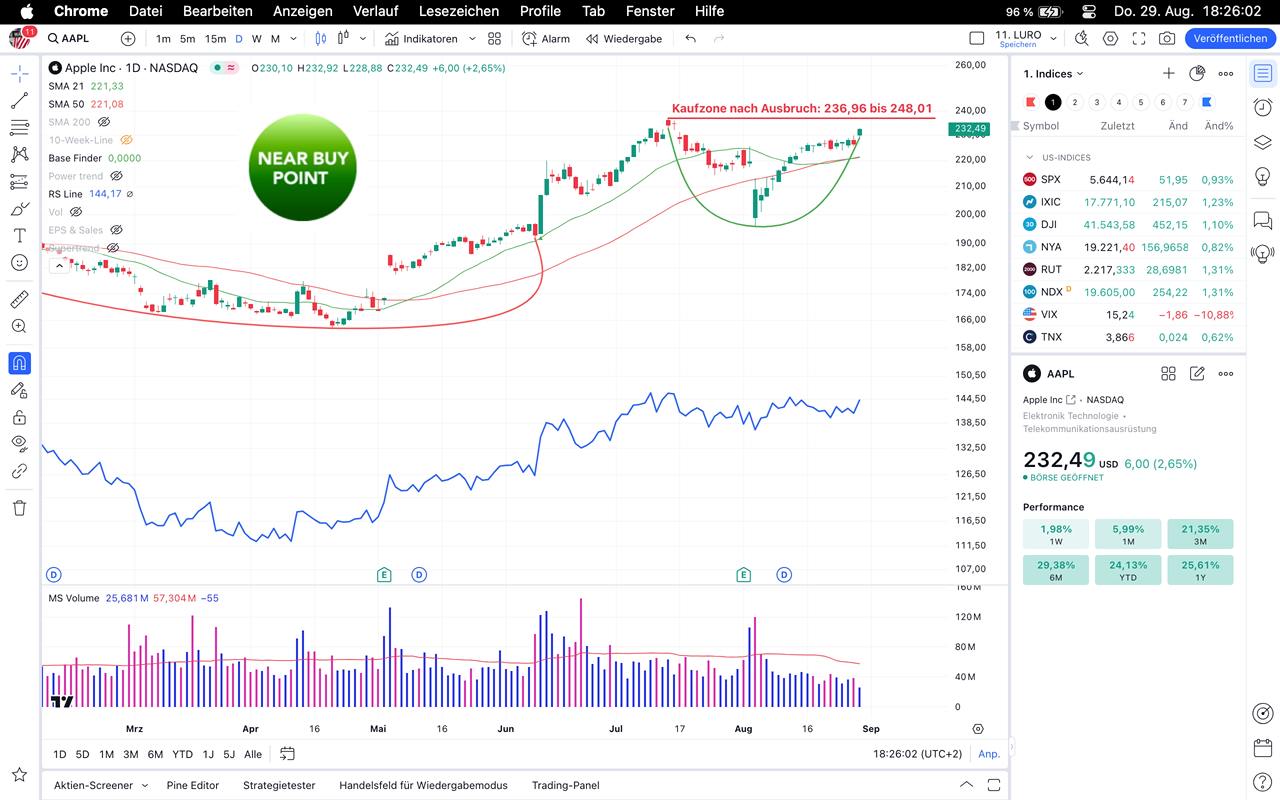The image size is (1280, 800).
Task: Select the Text annotation tool
Action: (19, 236)
